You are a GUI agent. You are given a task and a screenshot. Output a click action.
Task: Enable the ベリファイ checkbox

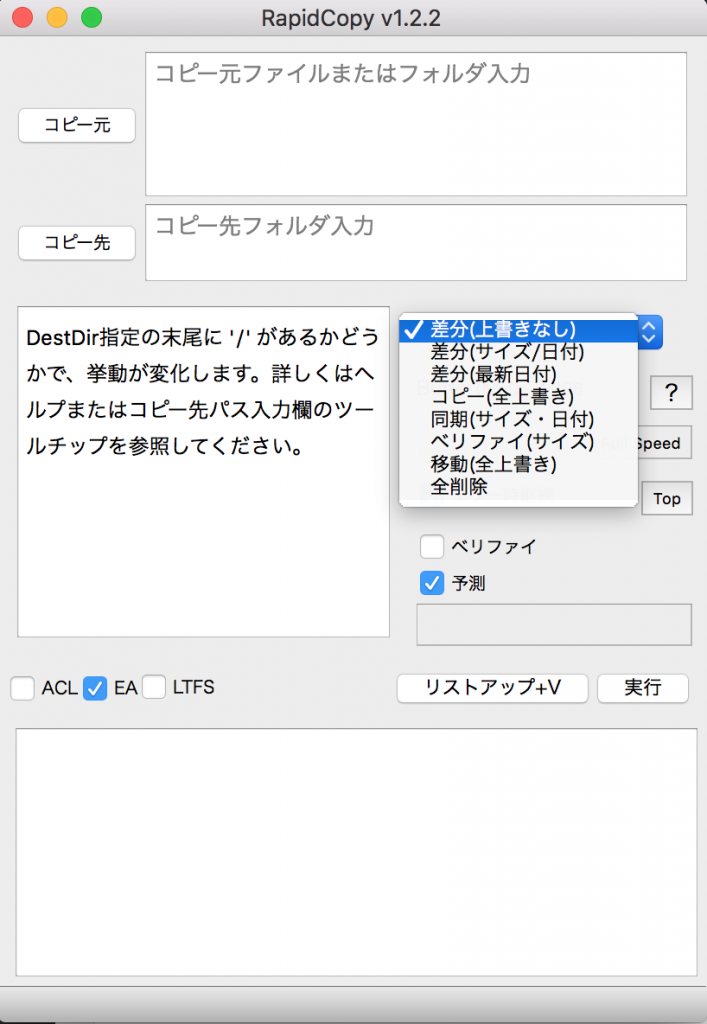click(x=432, y=546)
